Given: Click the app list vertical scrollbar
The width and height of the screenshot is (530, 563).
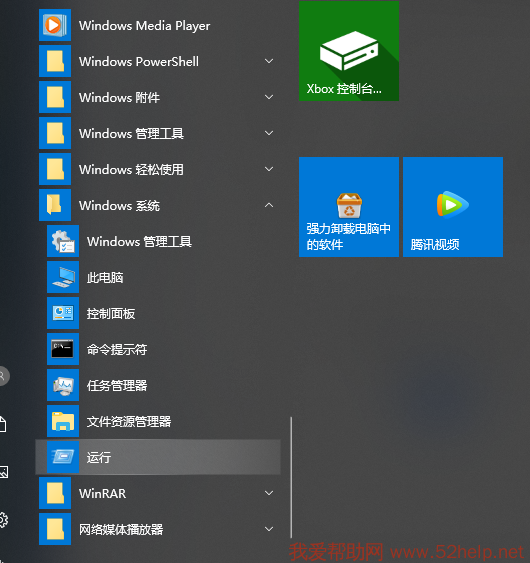Looking at the screenshot, I should pos(291,478).
